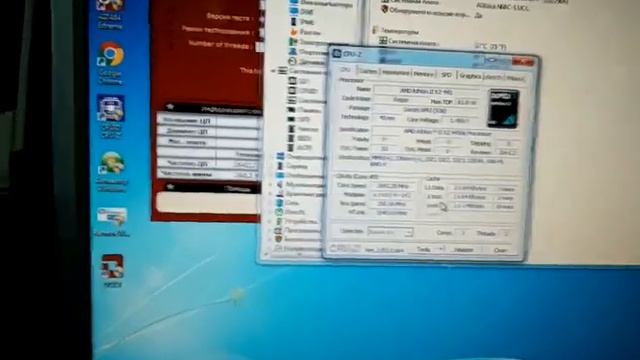This screenshot has width=640, height=360.
Task: Select Портативный ПК icon item in tree
Action: tap(306, 51)
